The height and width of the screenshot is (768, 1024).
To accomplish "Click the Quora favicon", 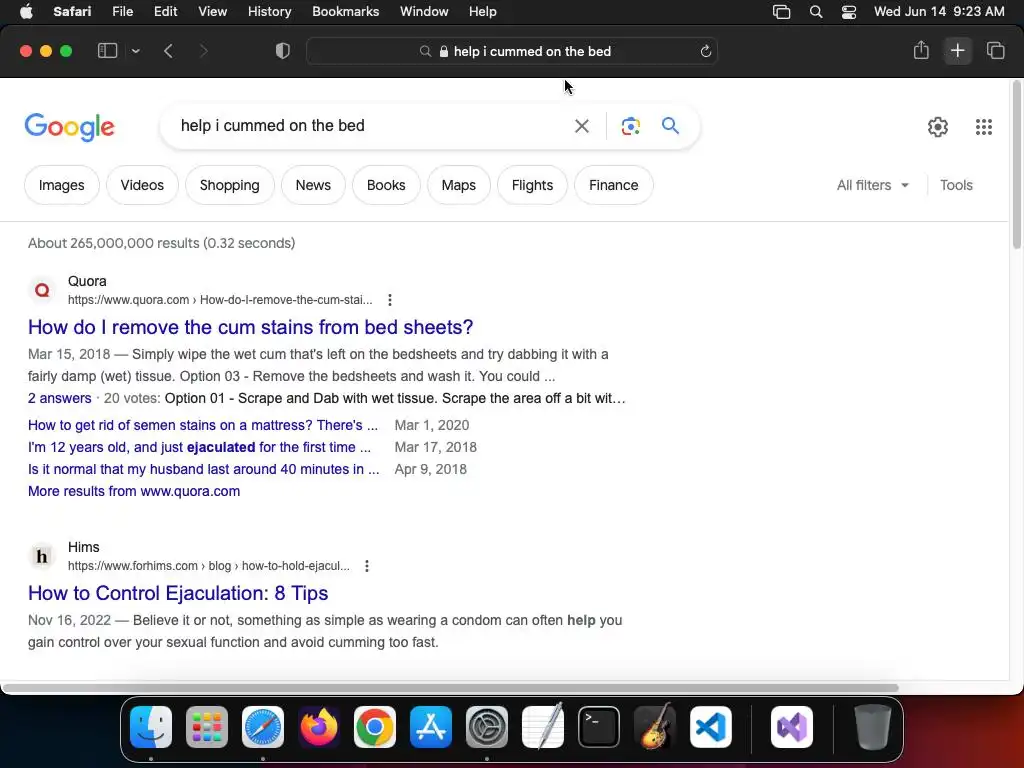I will click(42, 290).
